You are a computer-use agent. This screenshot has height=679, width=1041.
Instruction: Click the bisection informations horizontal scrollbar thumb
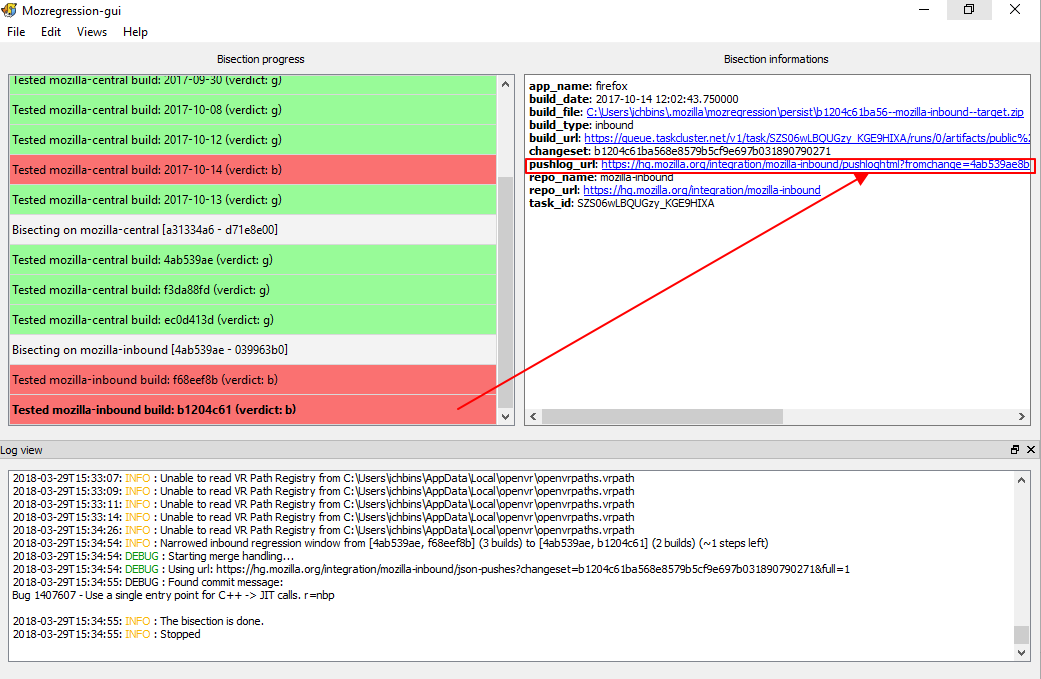tap(662, 416)
